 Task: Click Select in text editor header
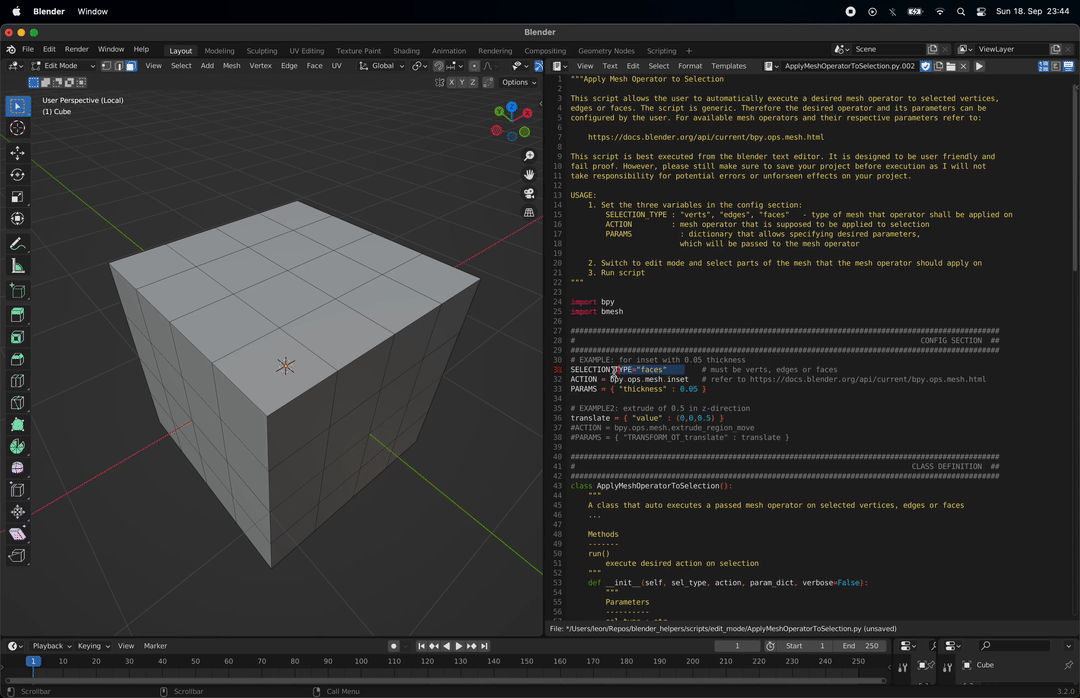coord(658,66)
